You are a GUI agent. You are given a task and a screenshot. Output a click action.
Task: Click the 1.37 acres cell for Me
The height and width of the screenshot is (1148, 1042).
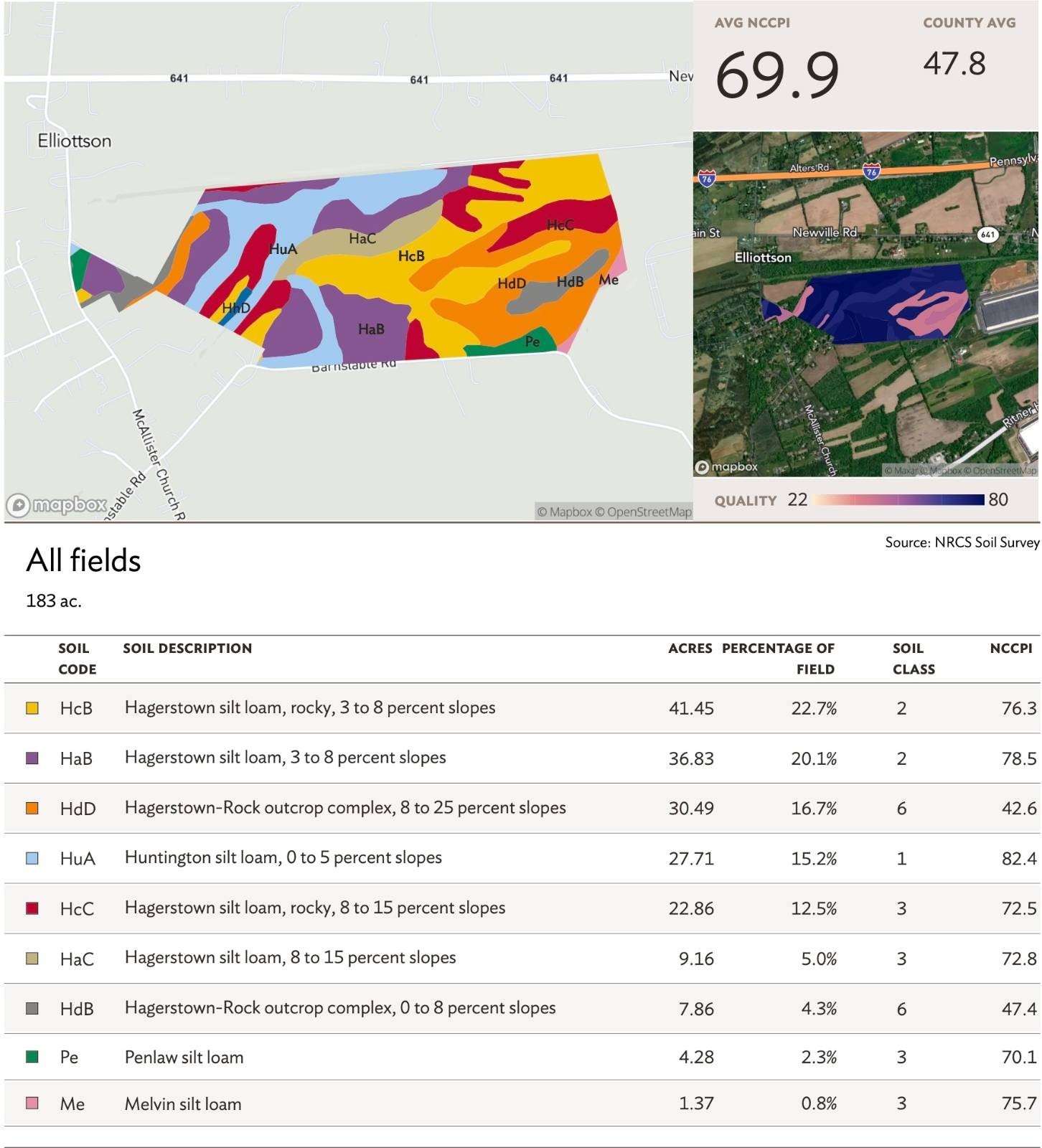click(x=696, y=1104)
